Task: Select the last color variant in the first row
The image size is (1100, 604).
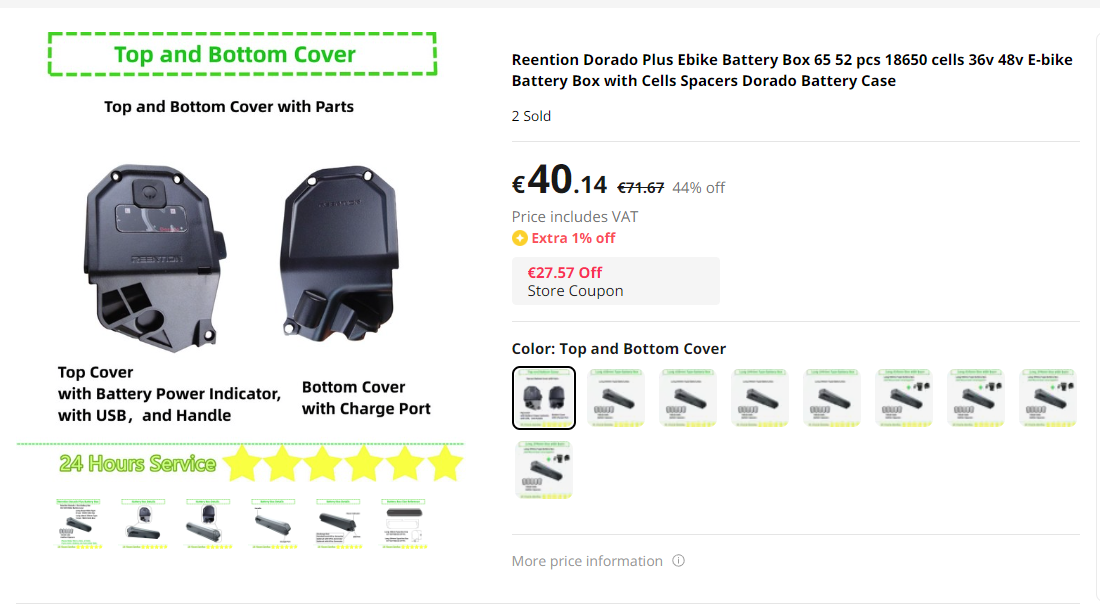Action: tap(1048, 397)
